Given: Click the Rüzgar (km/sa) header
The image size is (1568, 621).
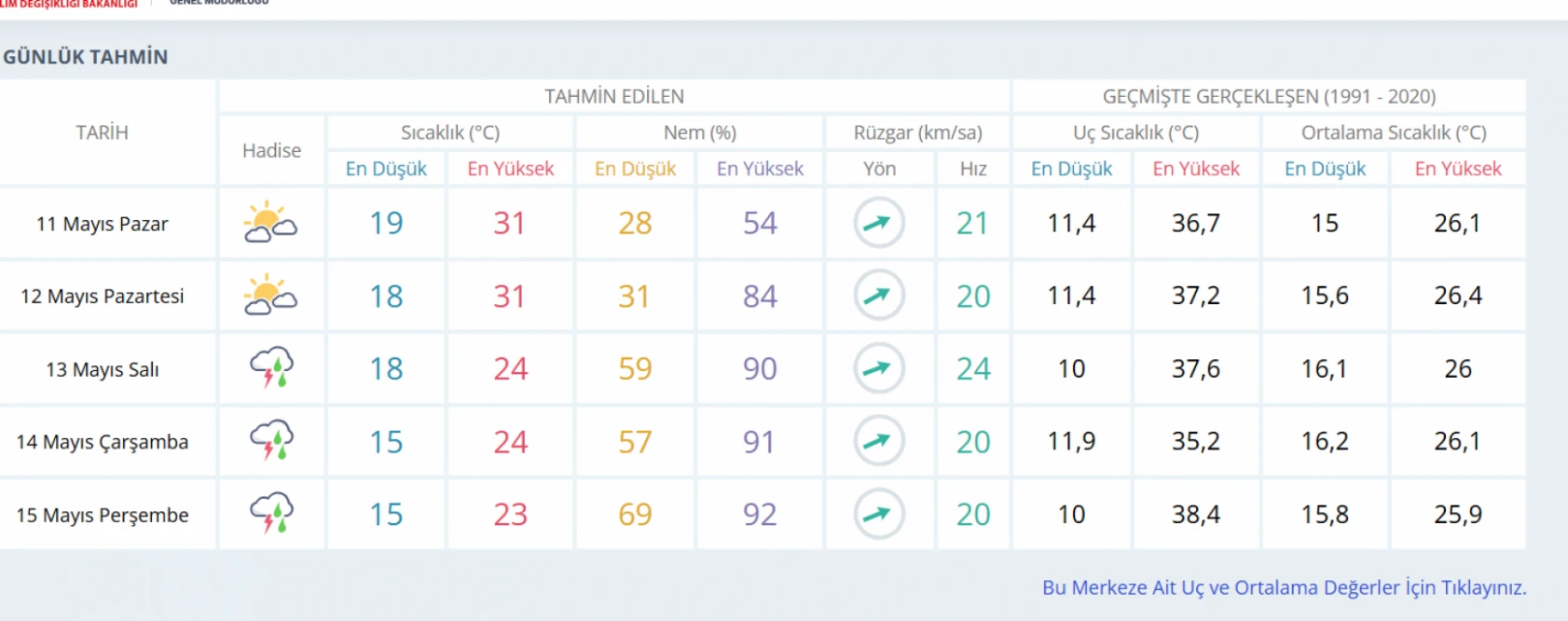Looking at the screenshot, I should 917,132.
